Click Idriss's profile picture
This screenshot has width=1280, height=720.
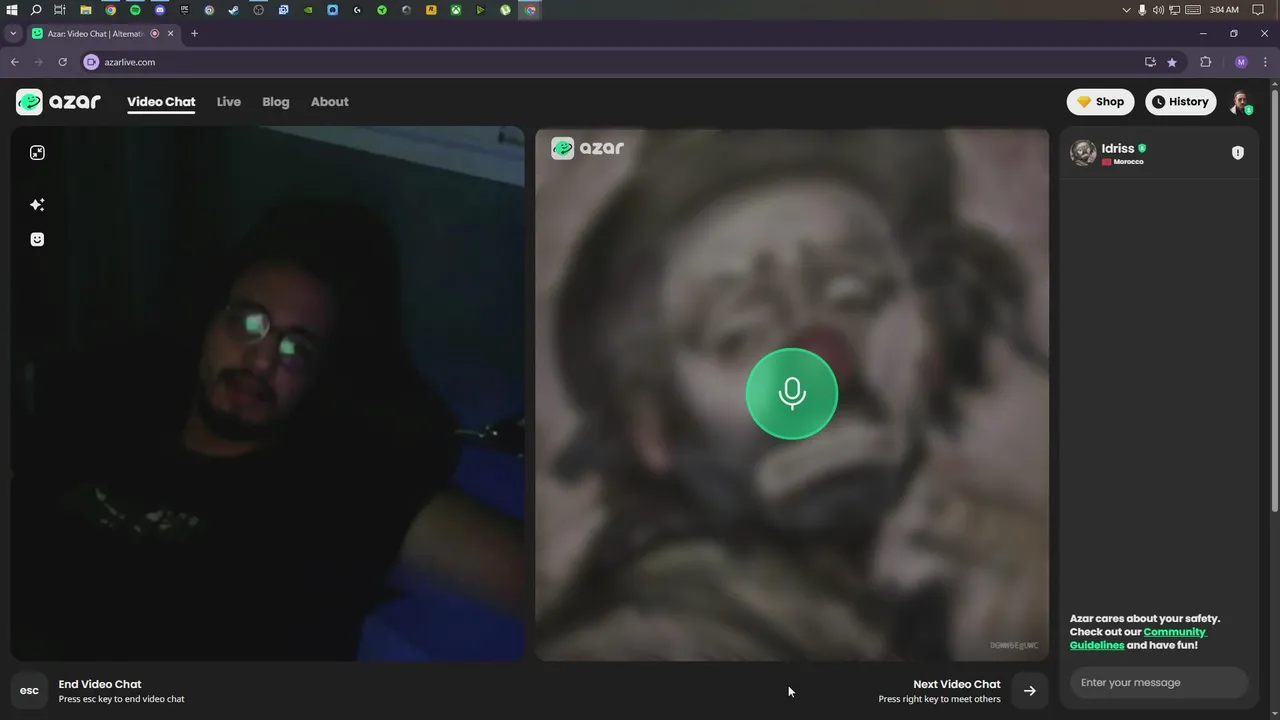(x=1083, y=153)
